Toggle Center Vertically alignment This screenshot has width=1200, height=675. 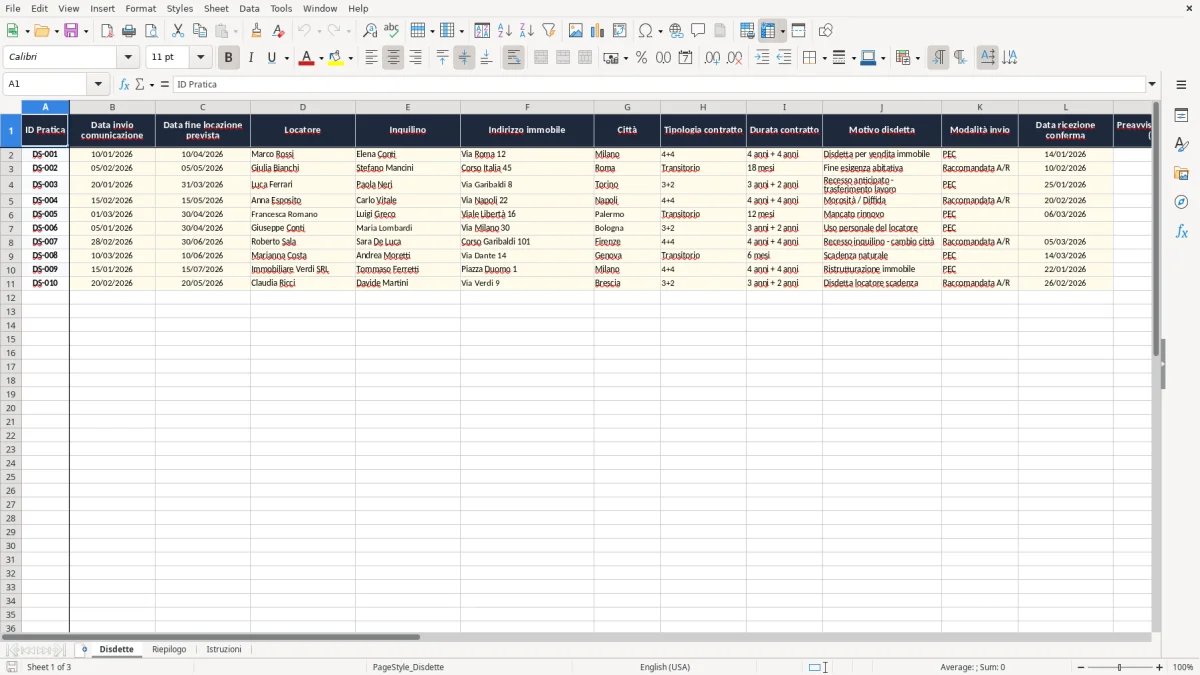coord(464,58)
